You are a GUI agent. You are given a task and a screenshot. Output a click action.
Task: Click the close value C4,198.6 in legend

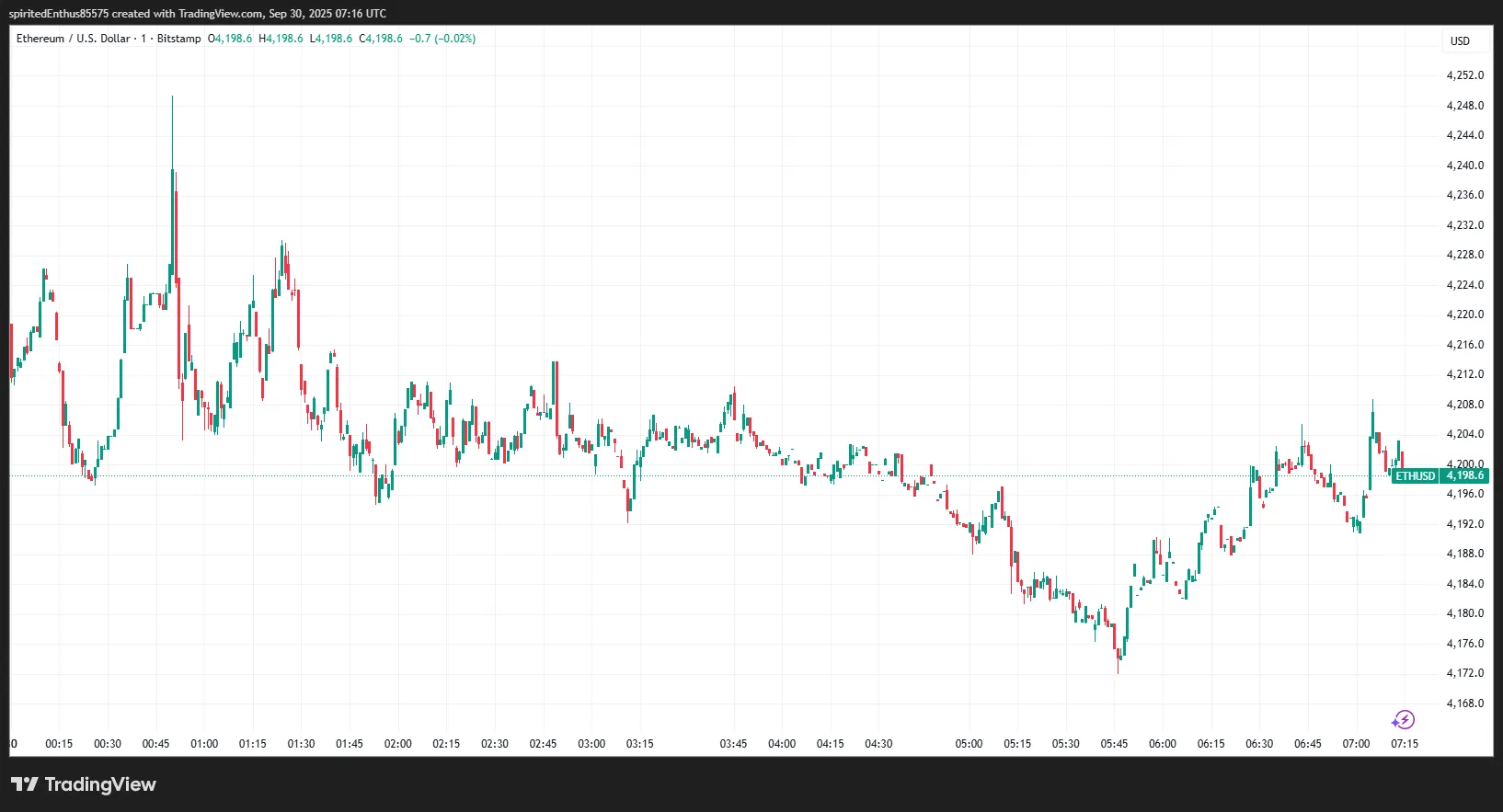(381, 39)
